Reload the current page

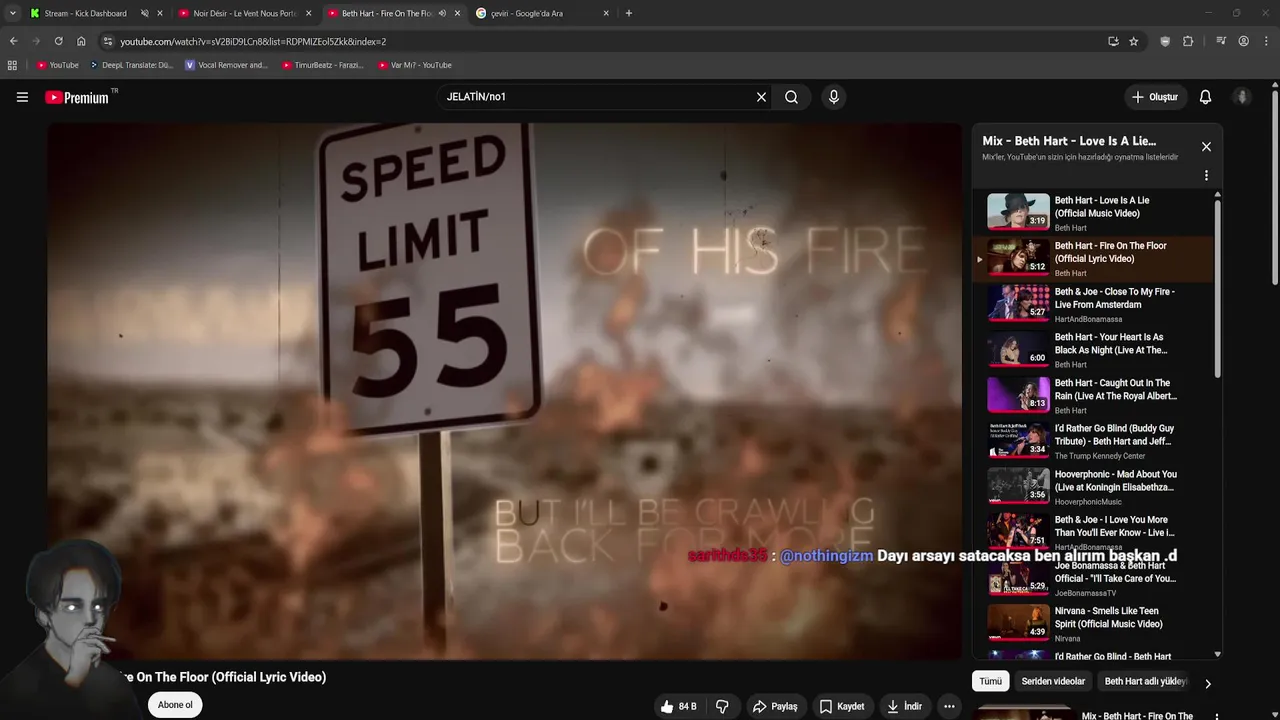[58, 41]
